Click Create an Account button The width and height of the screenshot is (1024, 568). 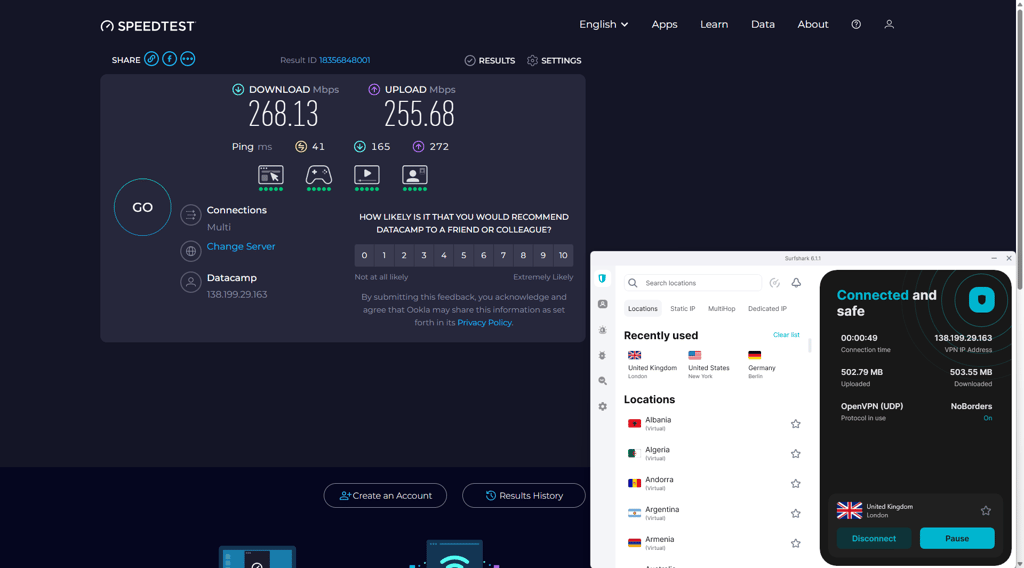(x=385, y=496)
